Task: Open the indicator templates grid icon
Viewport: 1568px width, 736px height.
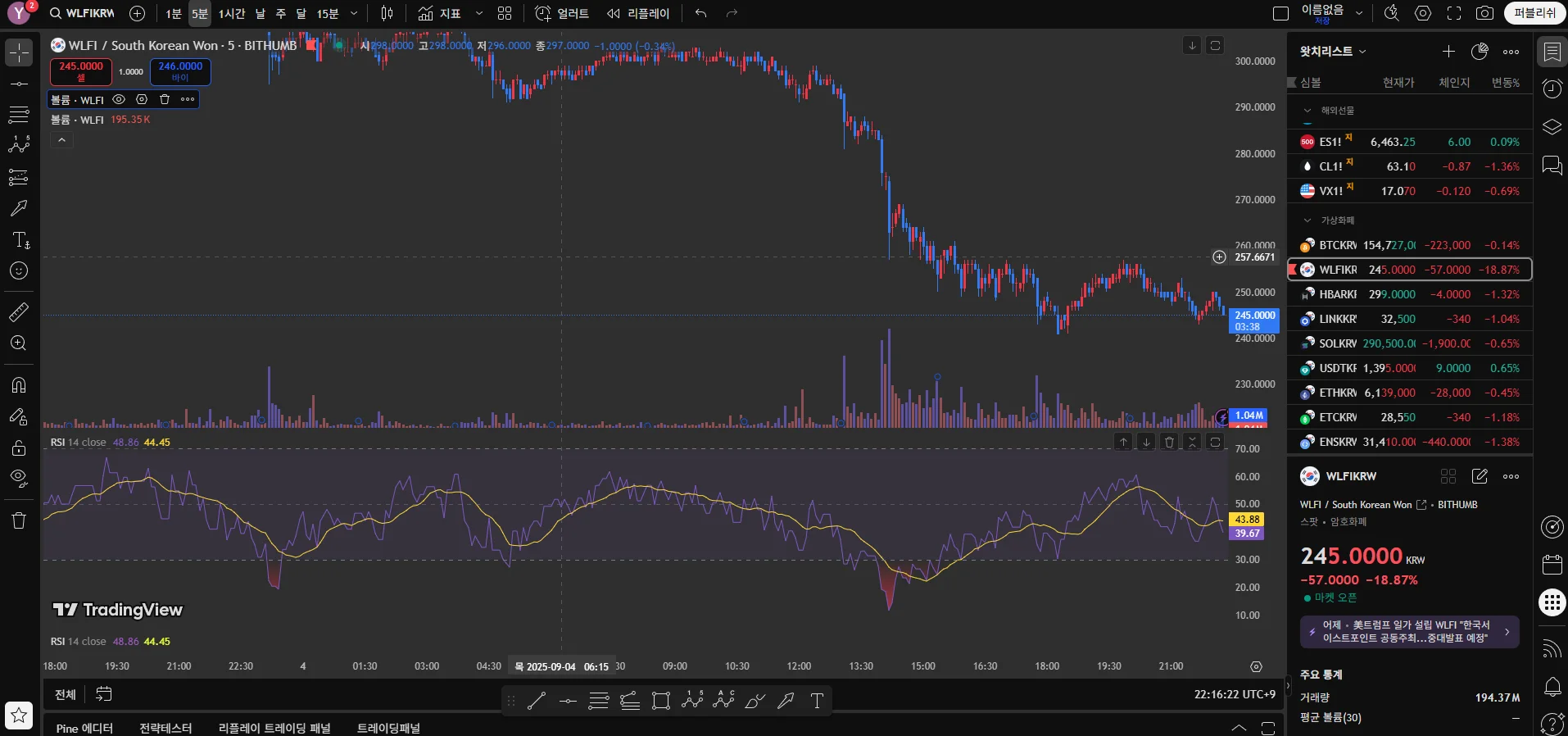Action: point(505,13)
